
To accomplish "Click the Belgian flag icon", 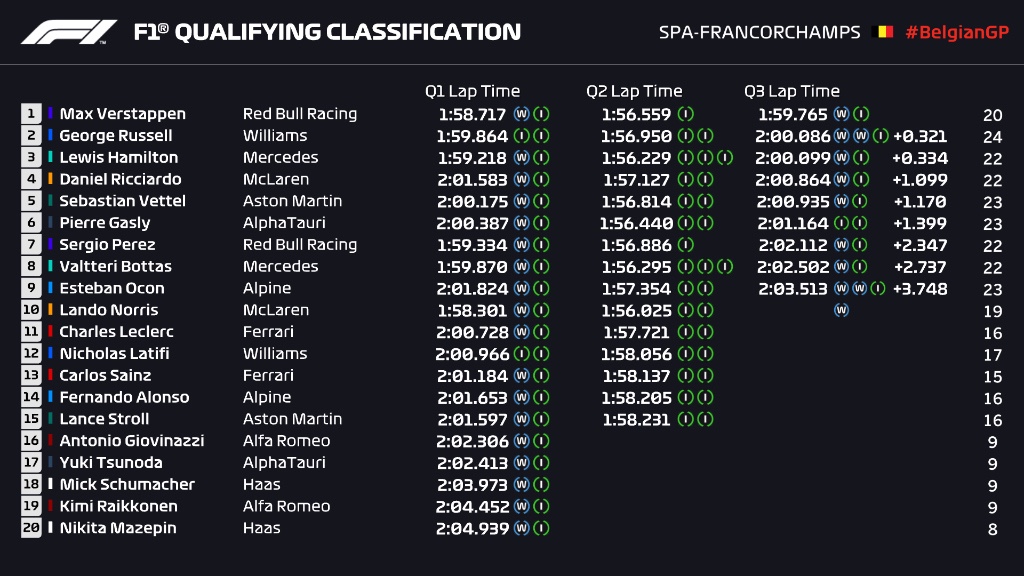I will pyautogui.click(x=884, y=32).
